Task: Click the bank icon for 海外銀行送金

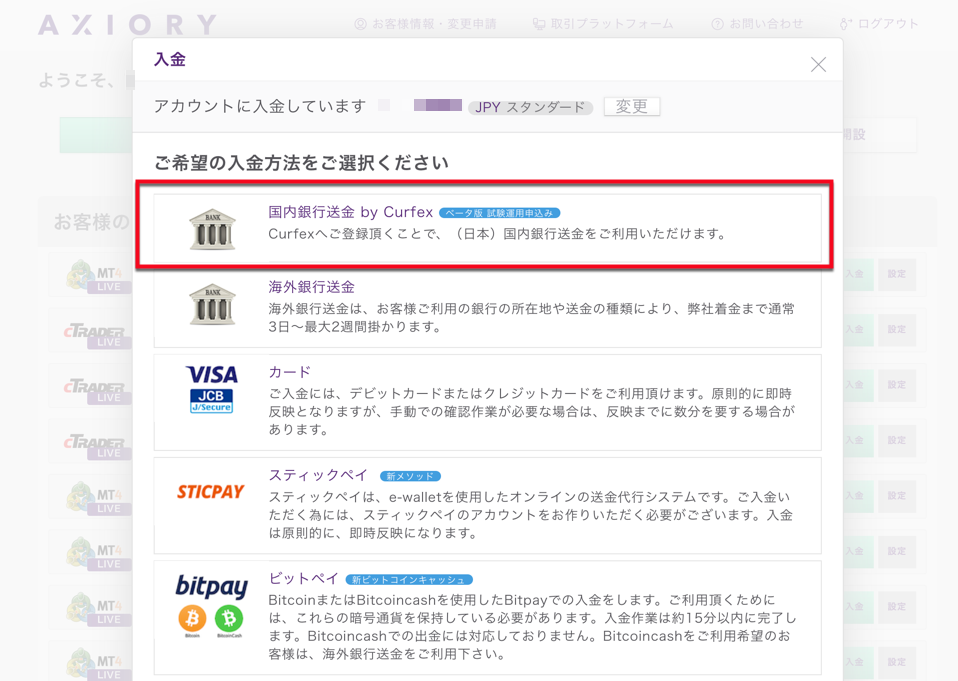Action: tap(212, 304)
